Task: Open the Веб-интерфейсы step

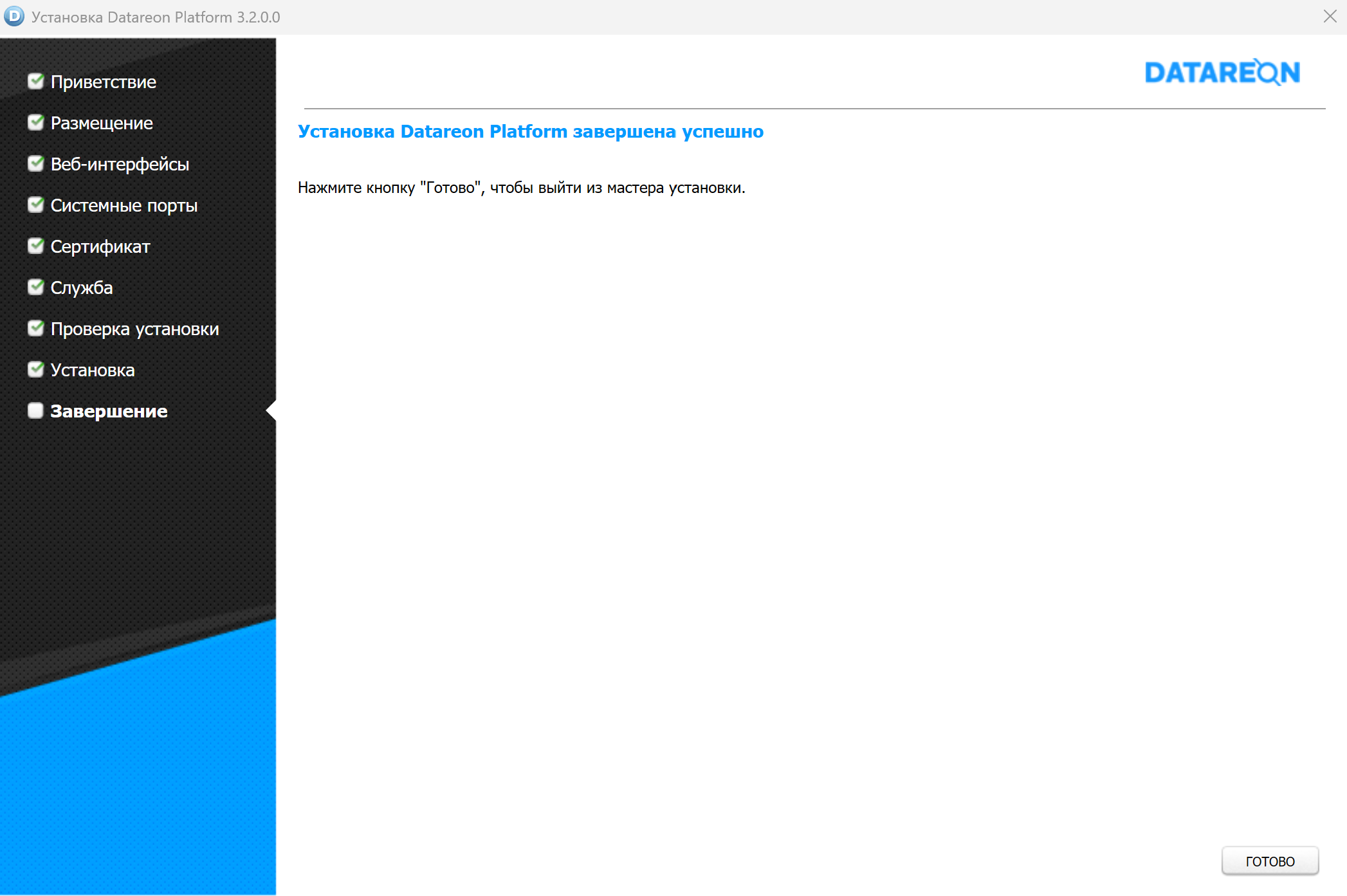Action: pos(120,164)
